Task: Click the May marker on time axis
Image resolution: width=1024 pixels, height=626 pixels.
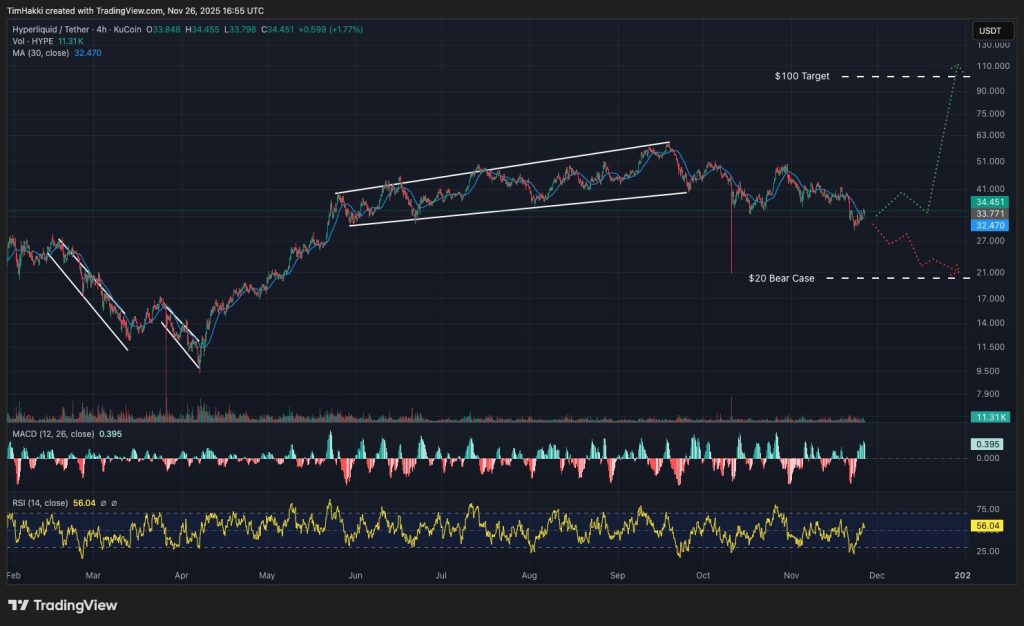Action: click(267, 576)
